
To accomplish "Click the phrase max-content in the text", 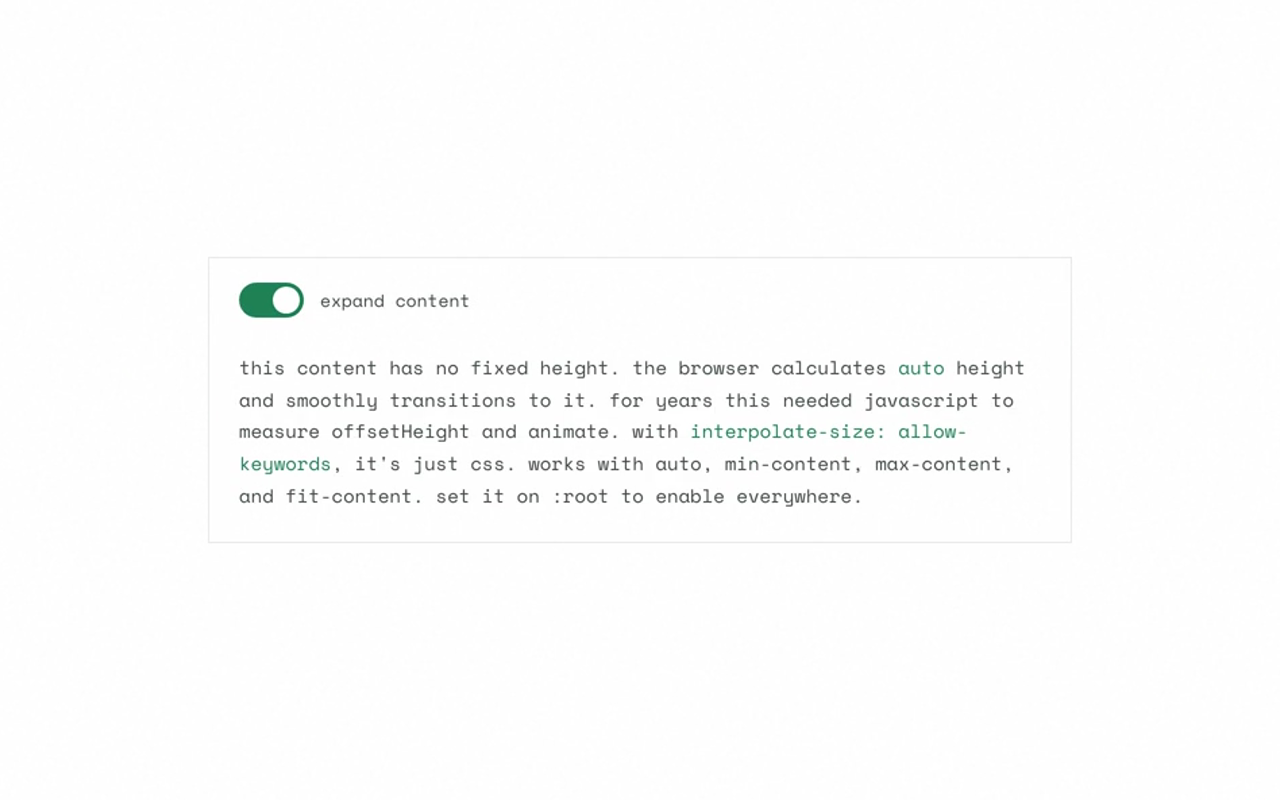I will (x=941, y=464).
